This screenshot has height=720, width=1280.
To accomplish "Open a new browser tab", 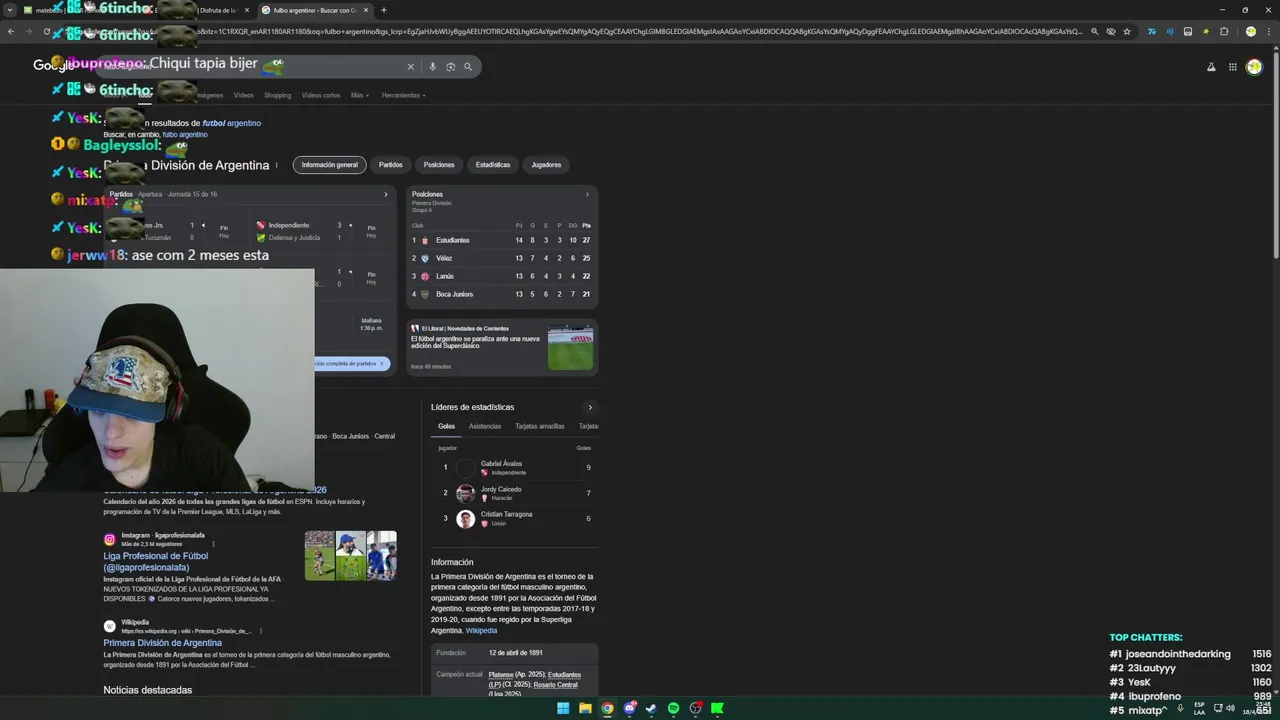I will (383, 10).
